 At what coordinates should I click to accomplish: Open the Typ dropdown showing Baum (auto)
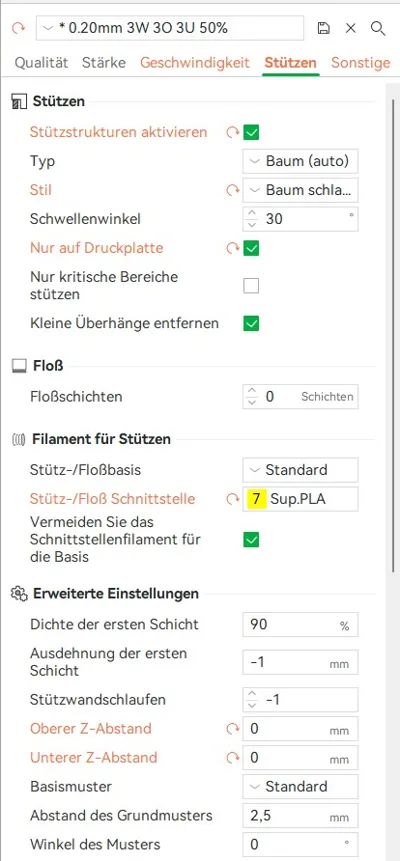(x=301, y=161)
